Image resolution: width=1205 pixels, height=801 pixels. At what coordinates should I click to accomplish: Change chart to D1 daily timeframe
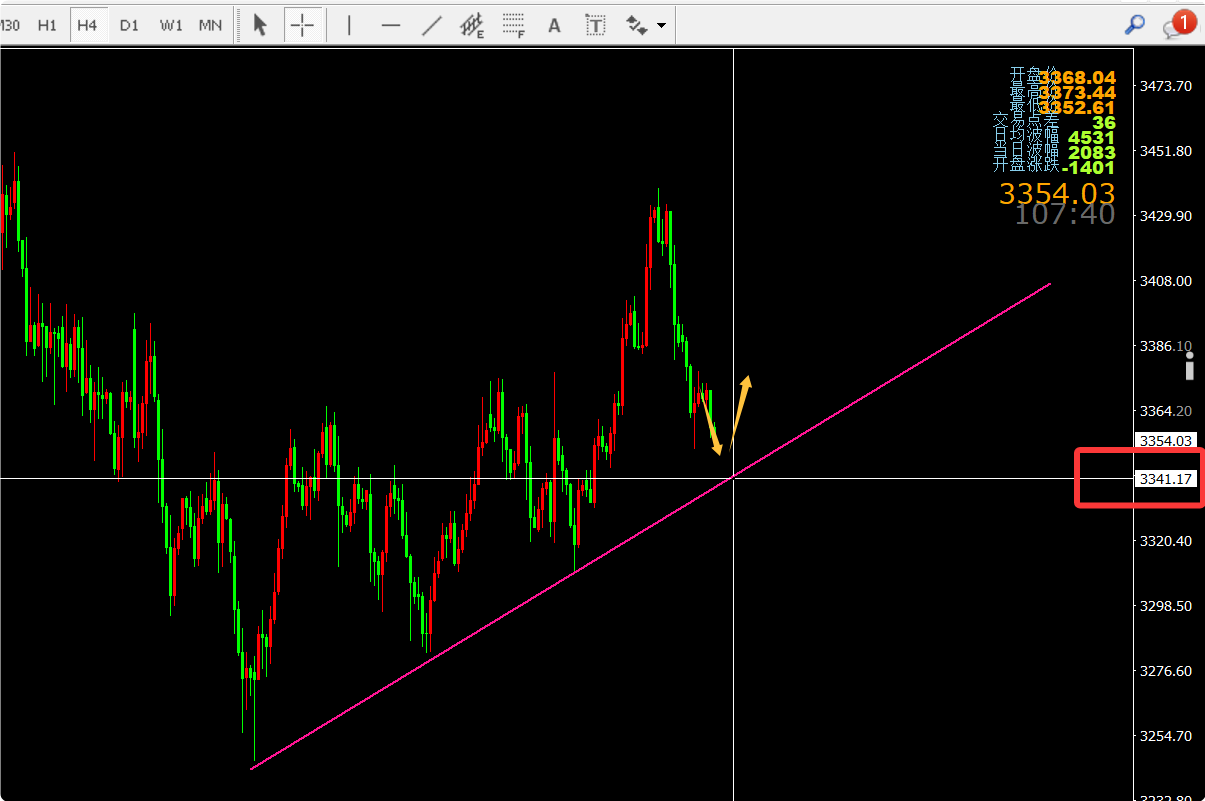click(x=129, y=25)
